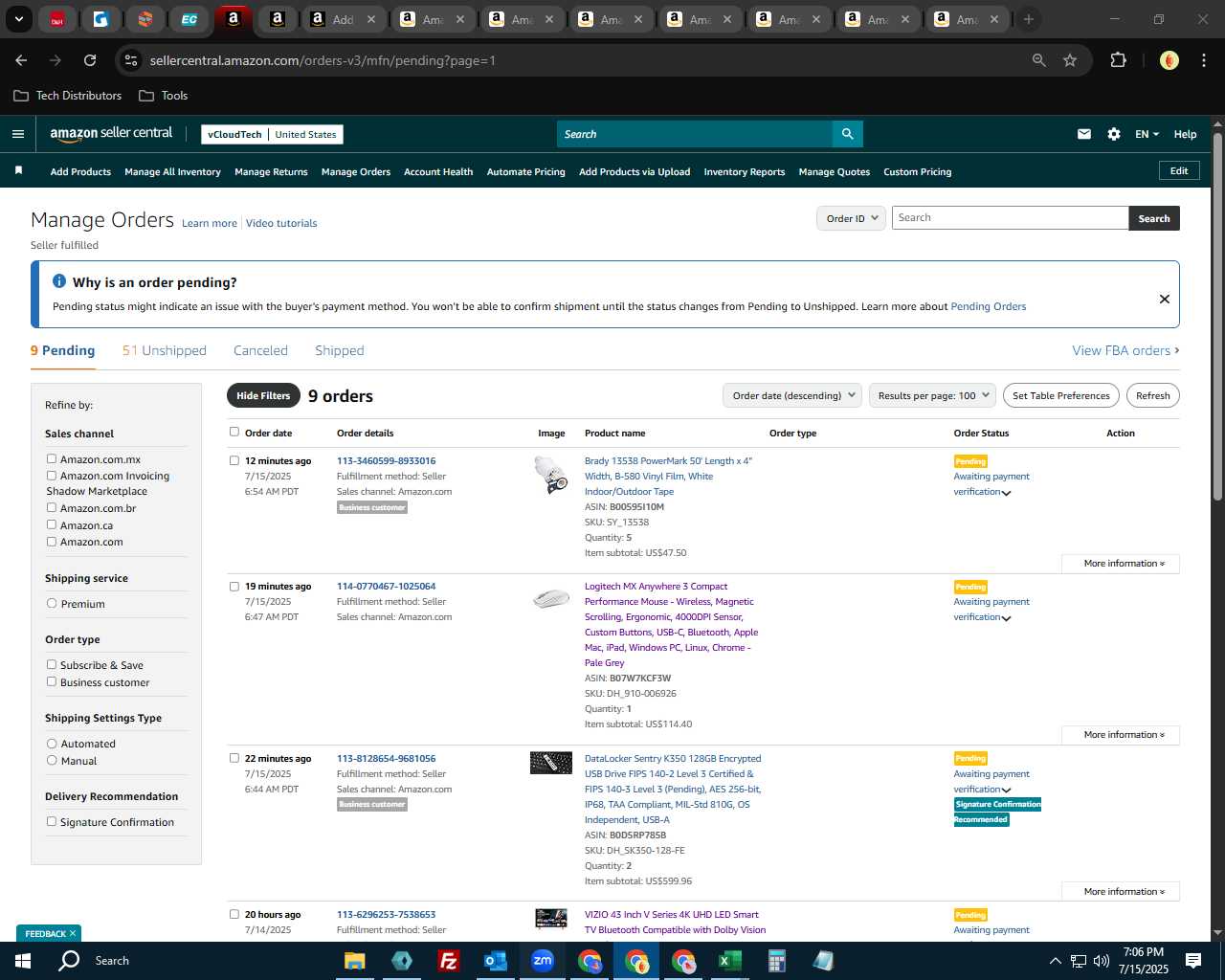Open Excel from the taskbar
The image size is (1225, 980).
(729, 961)
